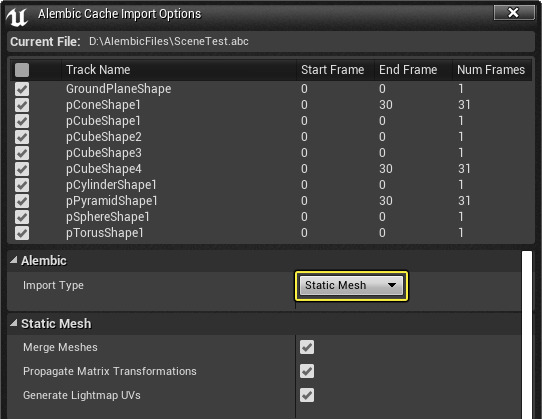Close the Alembic Cache Import Options dialog
Image resolution: width=542 pixels, height=419 pixels.
514,13
